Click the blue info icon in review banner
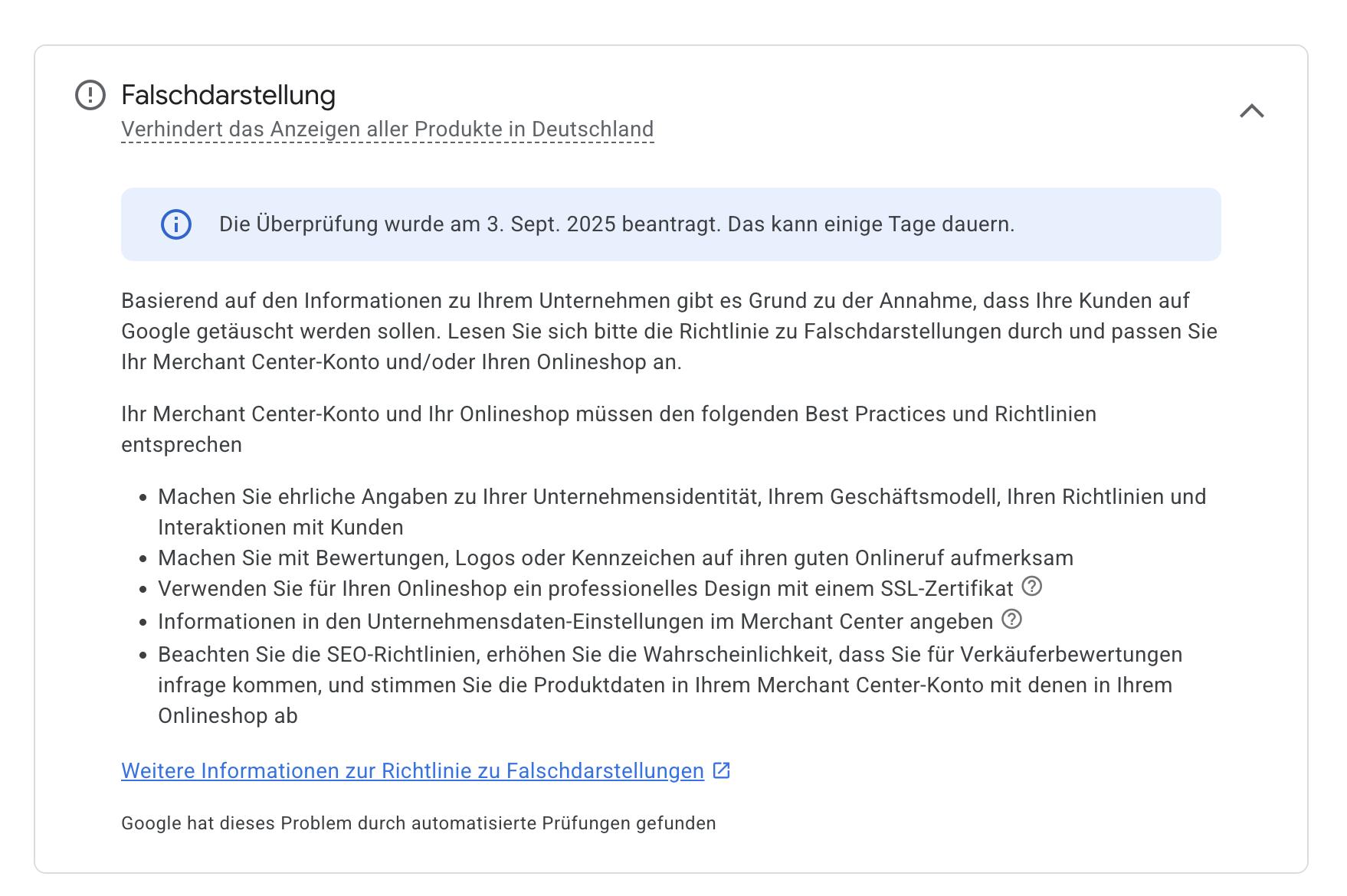The width and height of the screenshot is (1347, 896). click(x=176, y=224)
